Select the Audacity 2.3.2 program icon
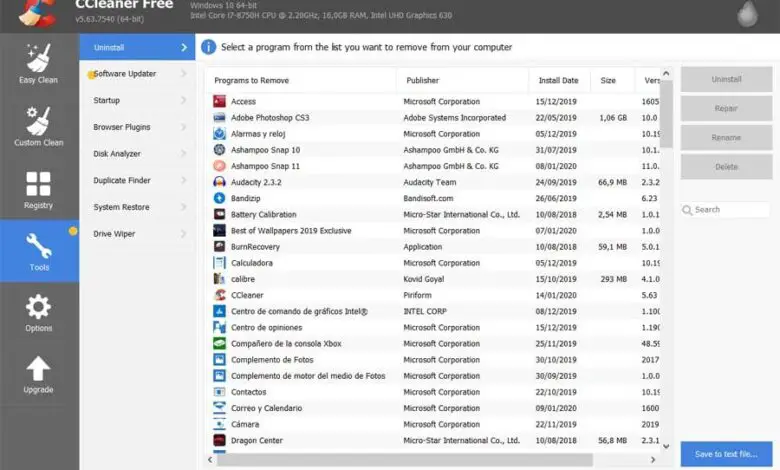The image size is (780, 470). (x=220, y=182)
